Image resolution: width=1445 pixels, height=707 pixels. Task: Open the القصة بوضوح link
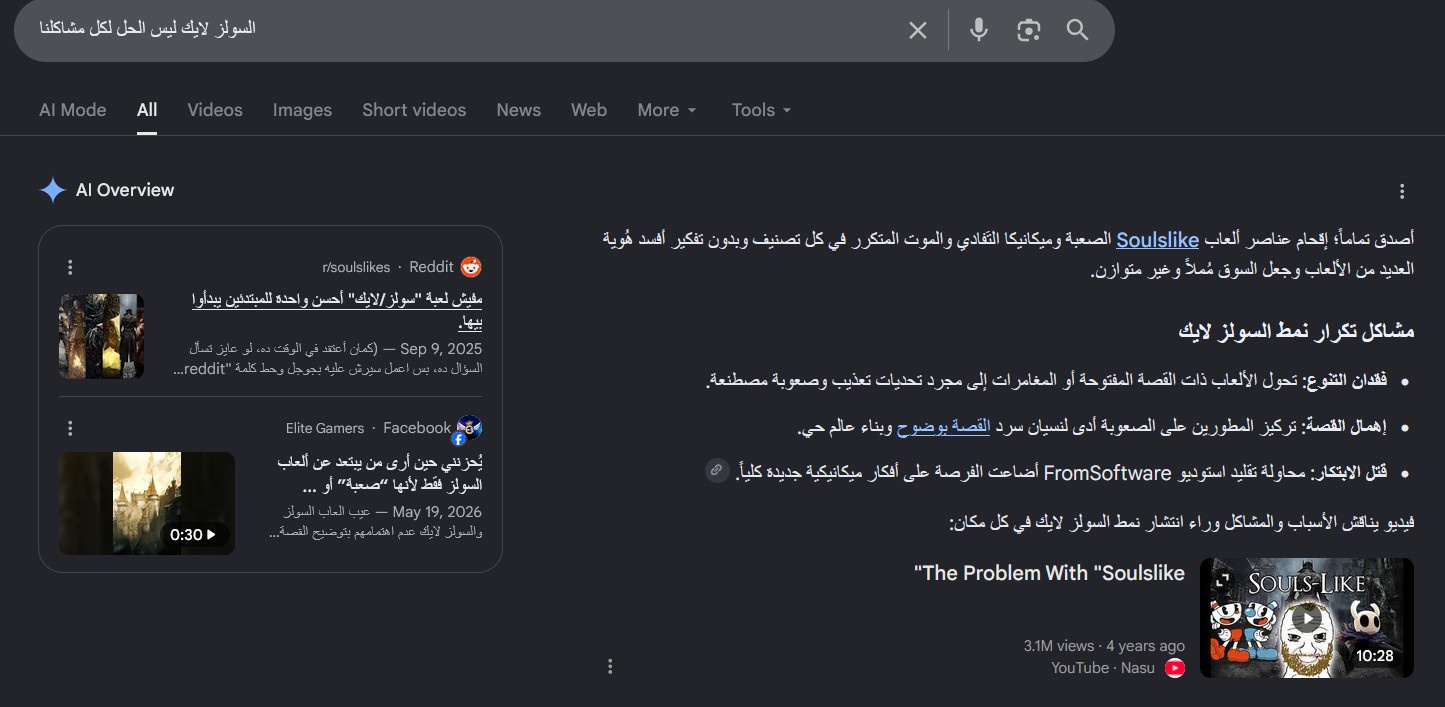pos(943,427)
